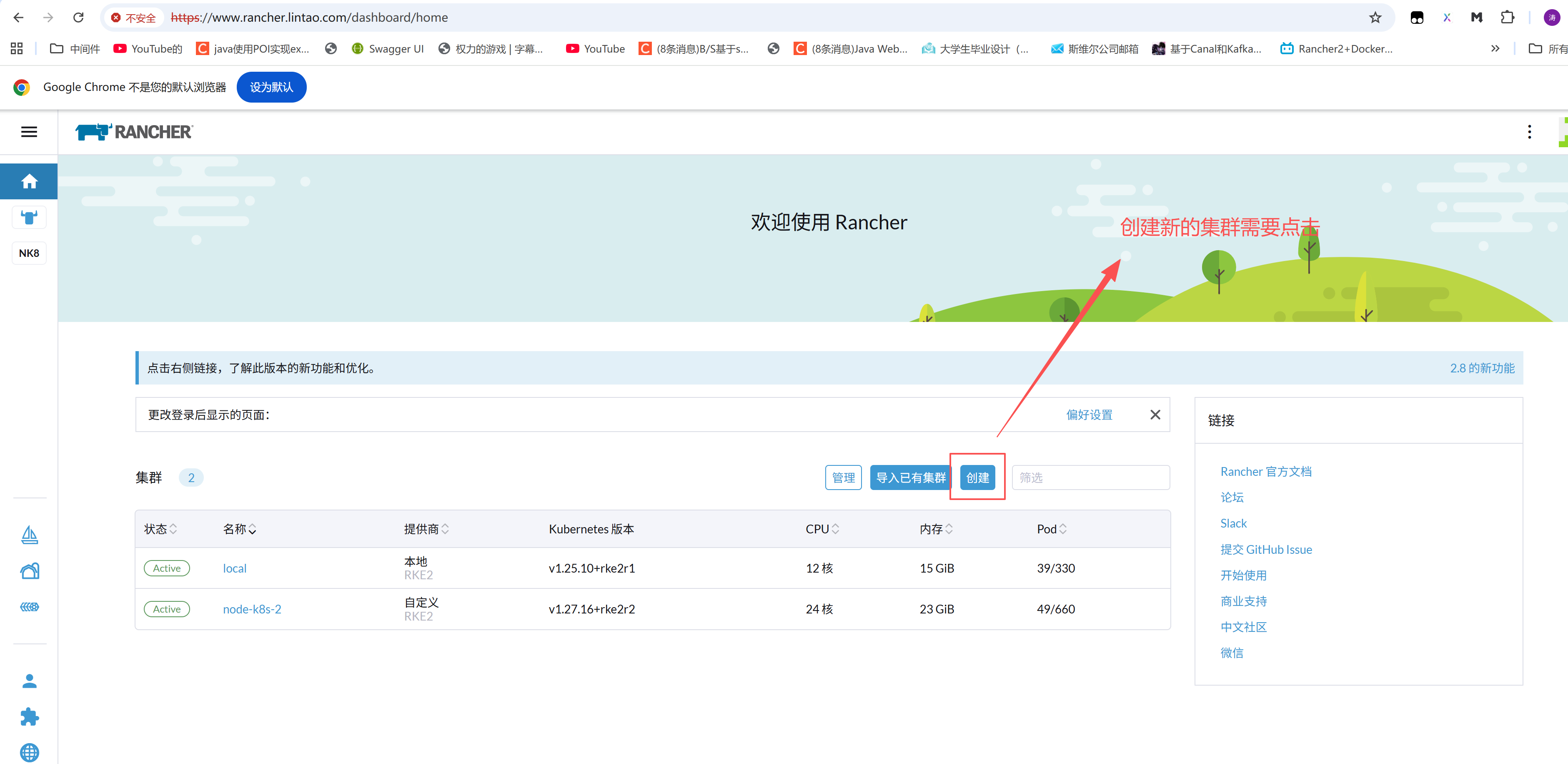Open the local cluster link
1568x764 pixels.
coord(234,568)
